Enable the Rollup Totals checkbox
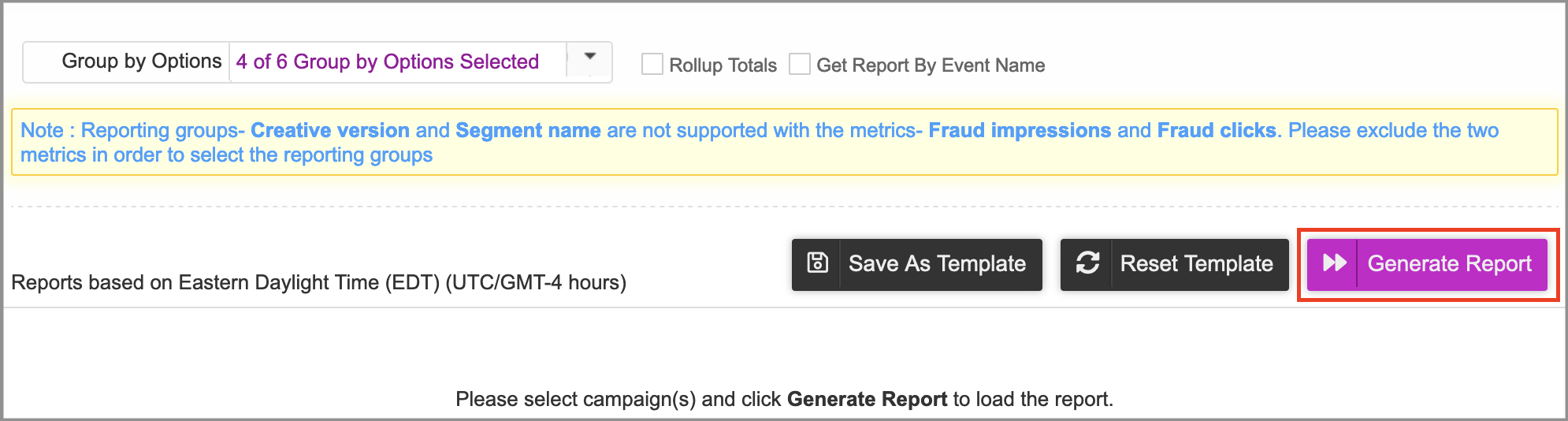Screen dimensions: 1568x421 [652, 65]
